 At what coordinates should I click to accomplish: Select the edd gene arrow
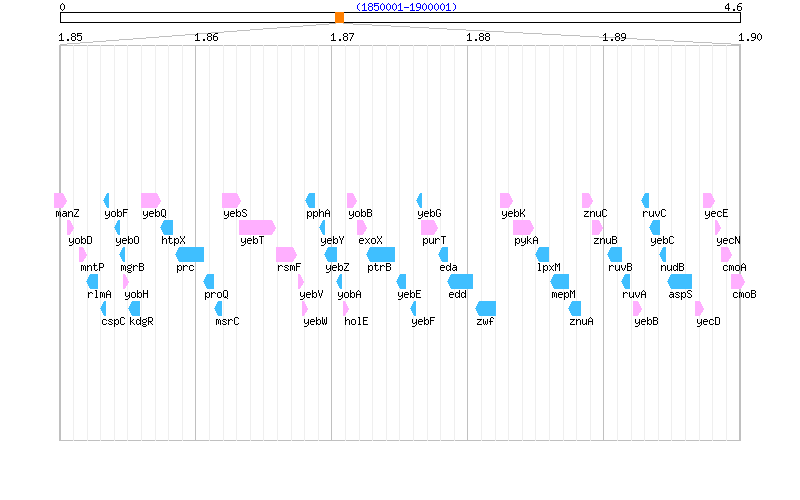point(460,281)
